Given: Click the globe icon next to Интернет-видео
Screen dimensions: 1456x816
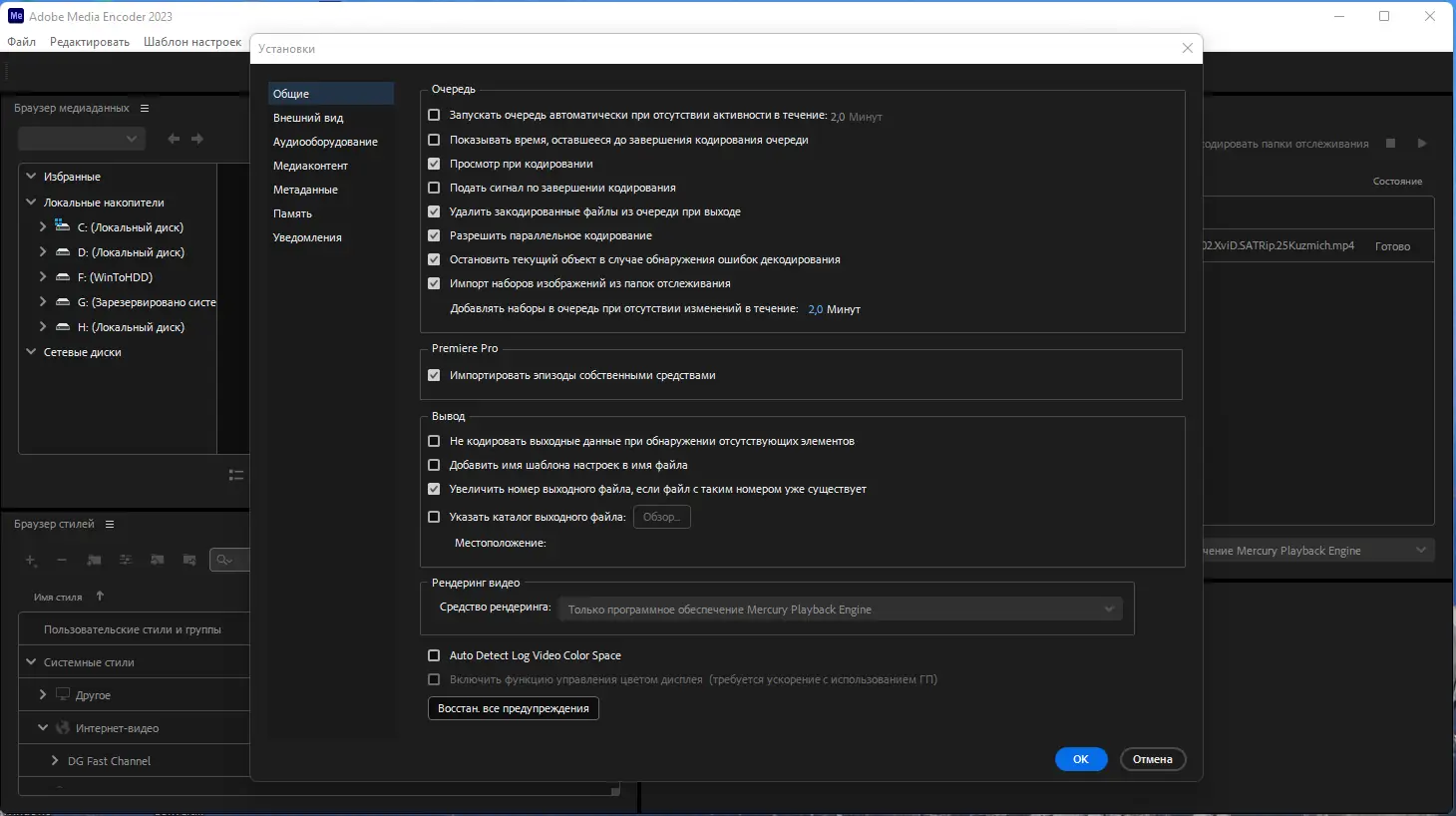Looking at the screenshot, I should click(x=63, y=728).
